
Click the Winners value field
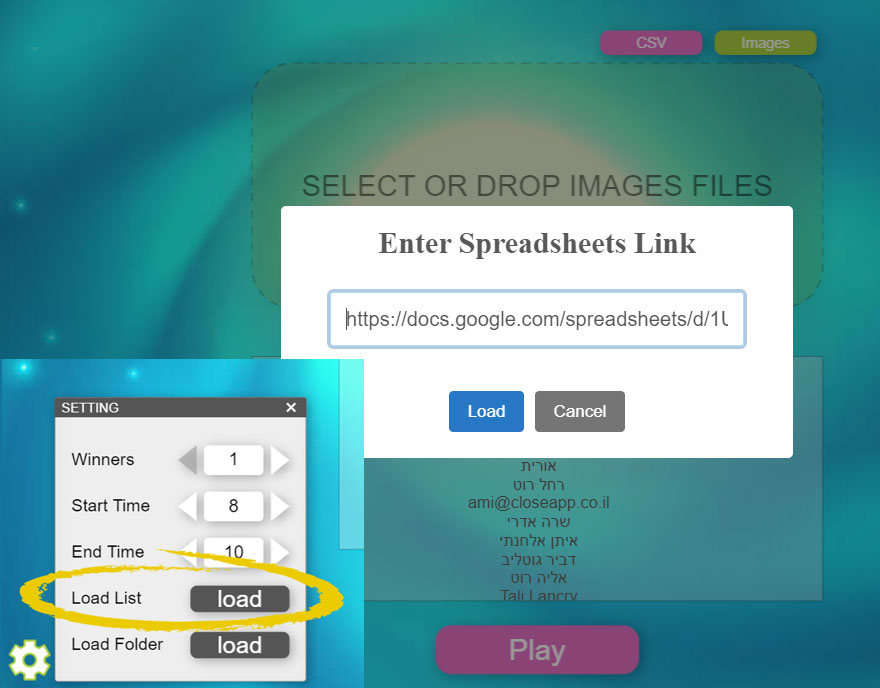(x=233, y=460)
